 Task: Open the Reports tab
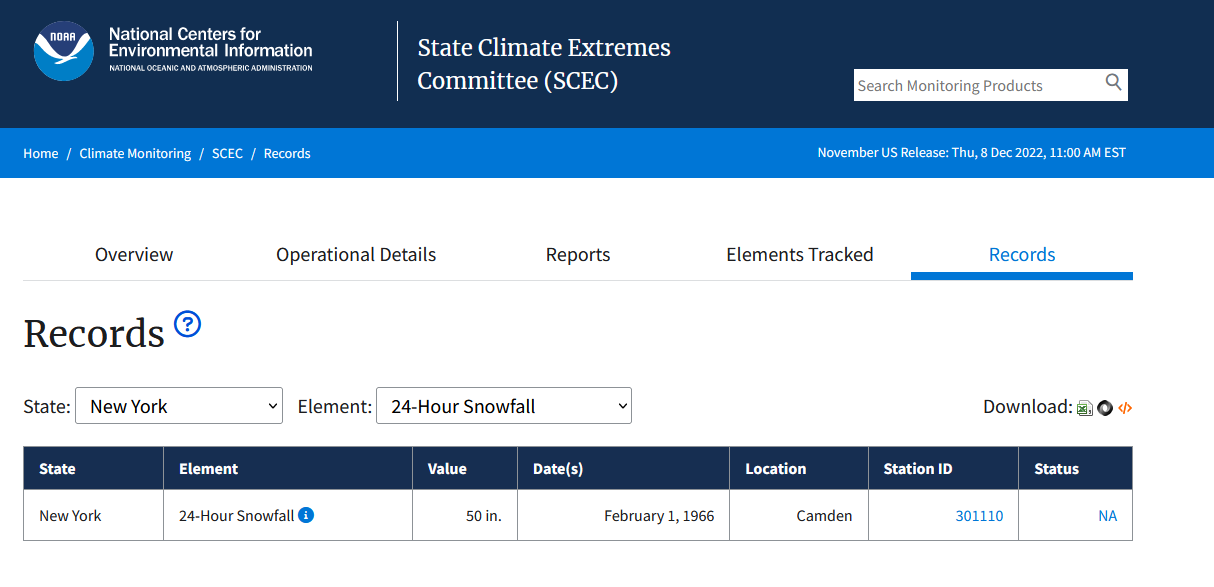pos(578,255)
